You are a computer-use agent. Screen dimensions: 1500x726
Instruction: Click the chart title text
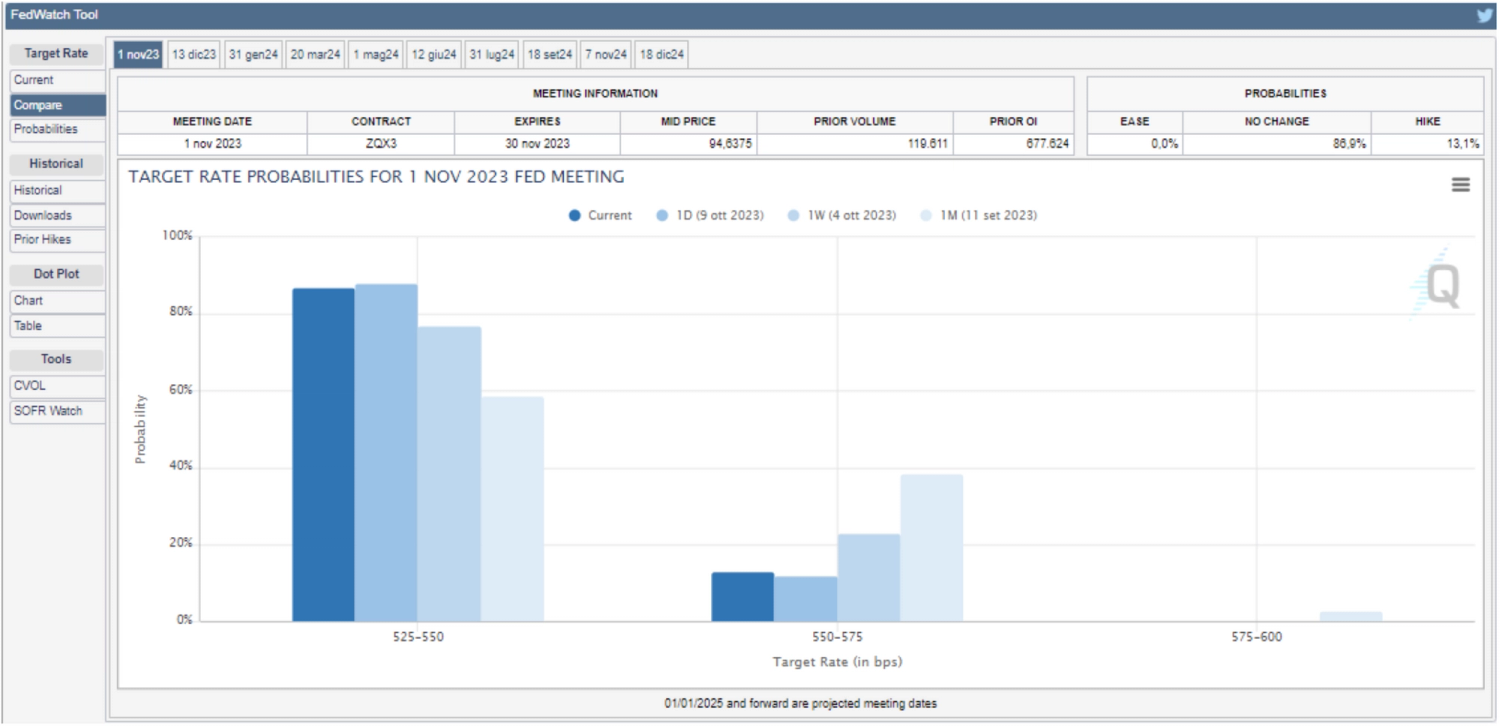376,177
